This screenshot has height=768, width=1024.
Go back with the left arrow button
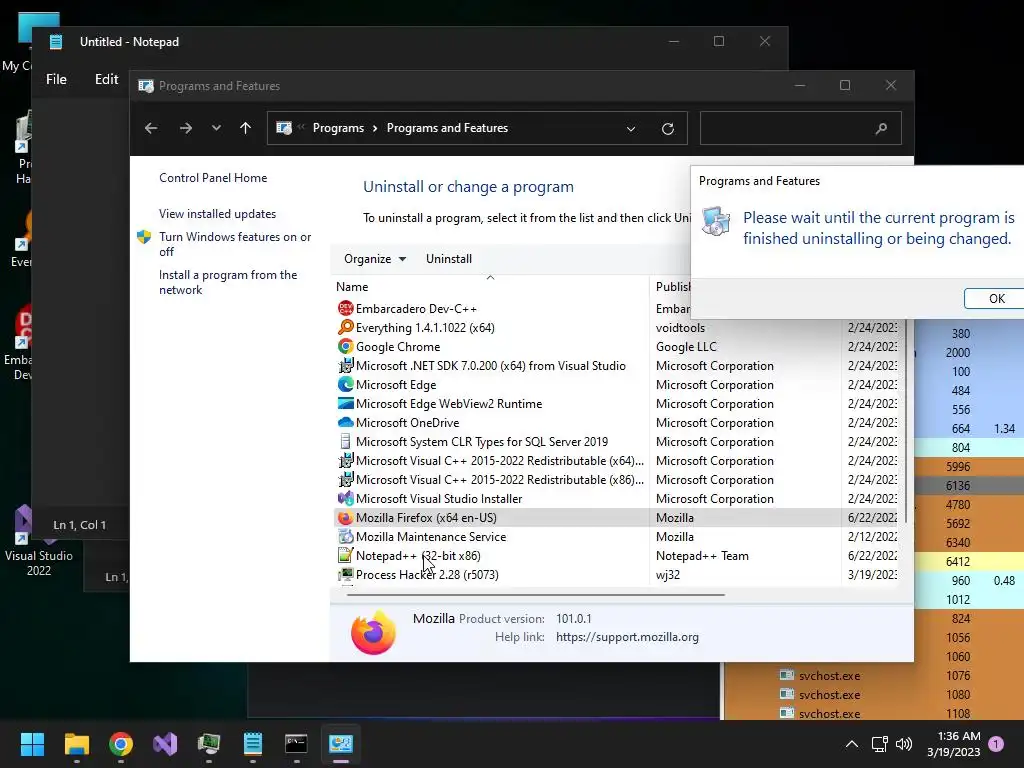pos(151,128)
